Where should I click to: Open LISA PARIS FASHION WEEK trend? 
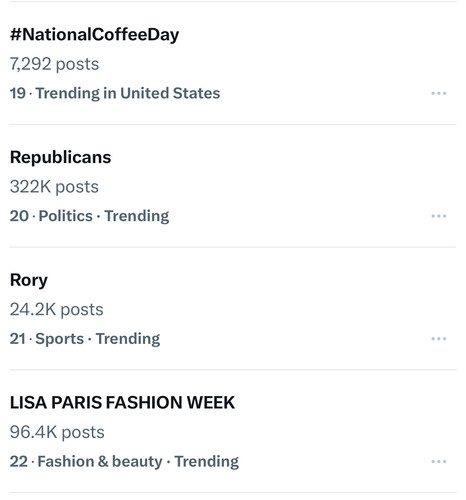coord(122,402)
